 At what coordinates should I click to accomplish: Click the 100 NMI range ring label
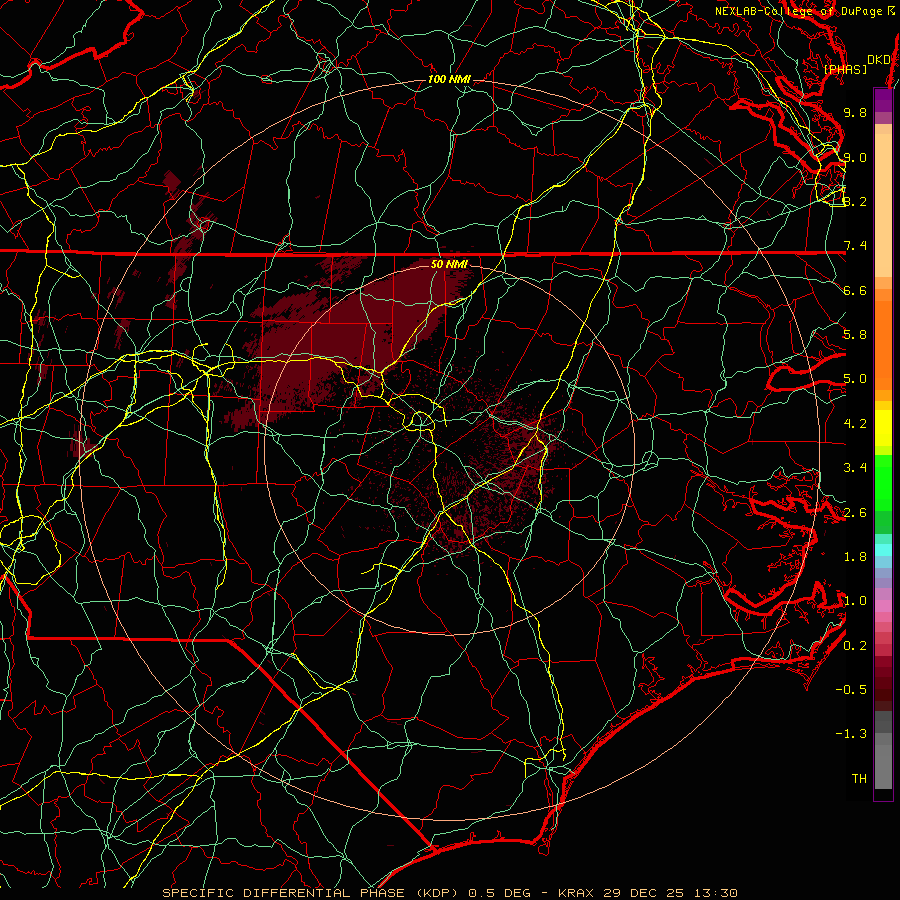pyautogui.click(x=449, y=79)
